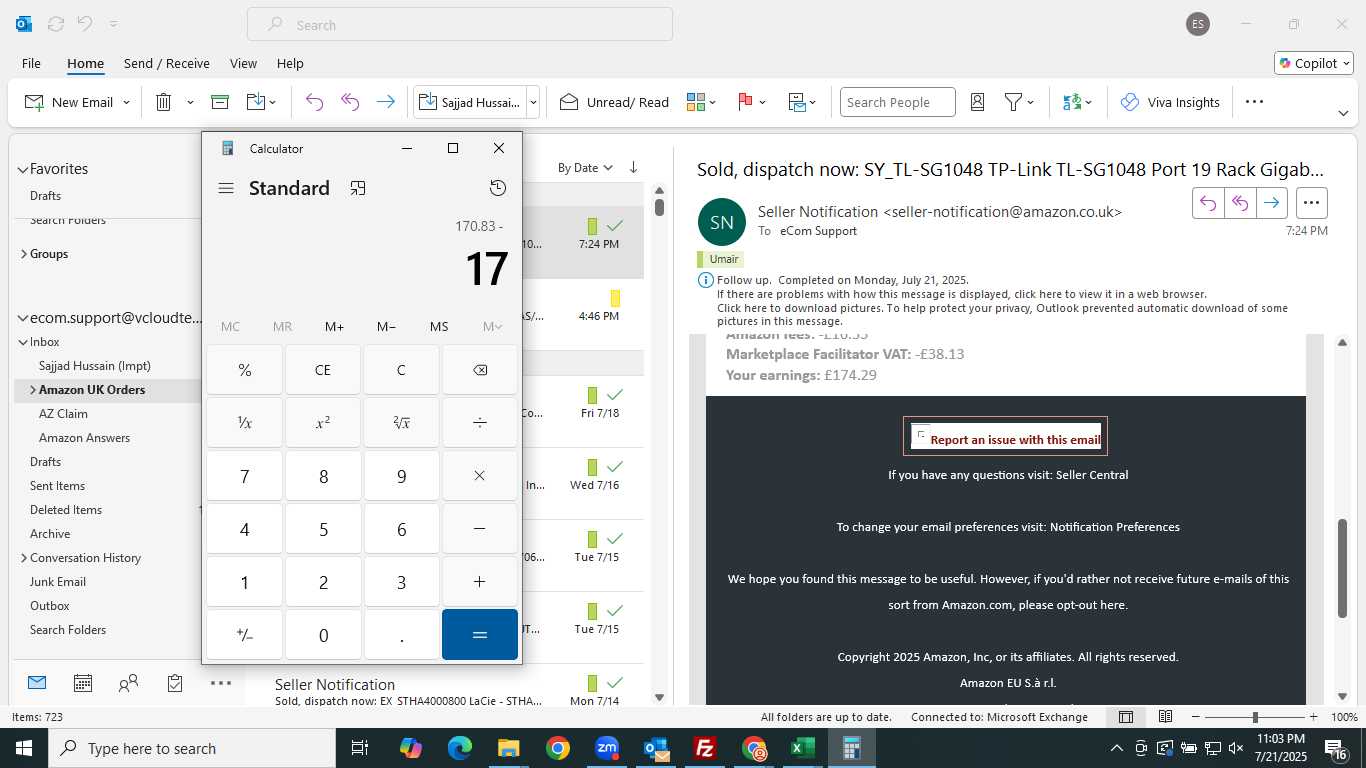Image resolution: width=1366 pixels, height=768 pixels.
Task: Switch to People view icon
Action: 128,683
